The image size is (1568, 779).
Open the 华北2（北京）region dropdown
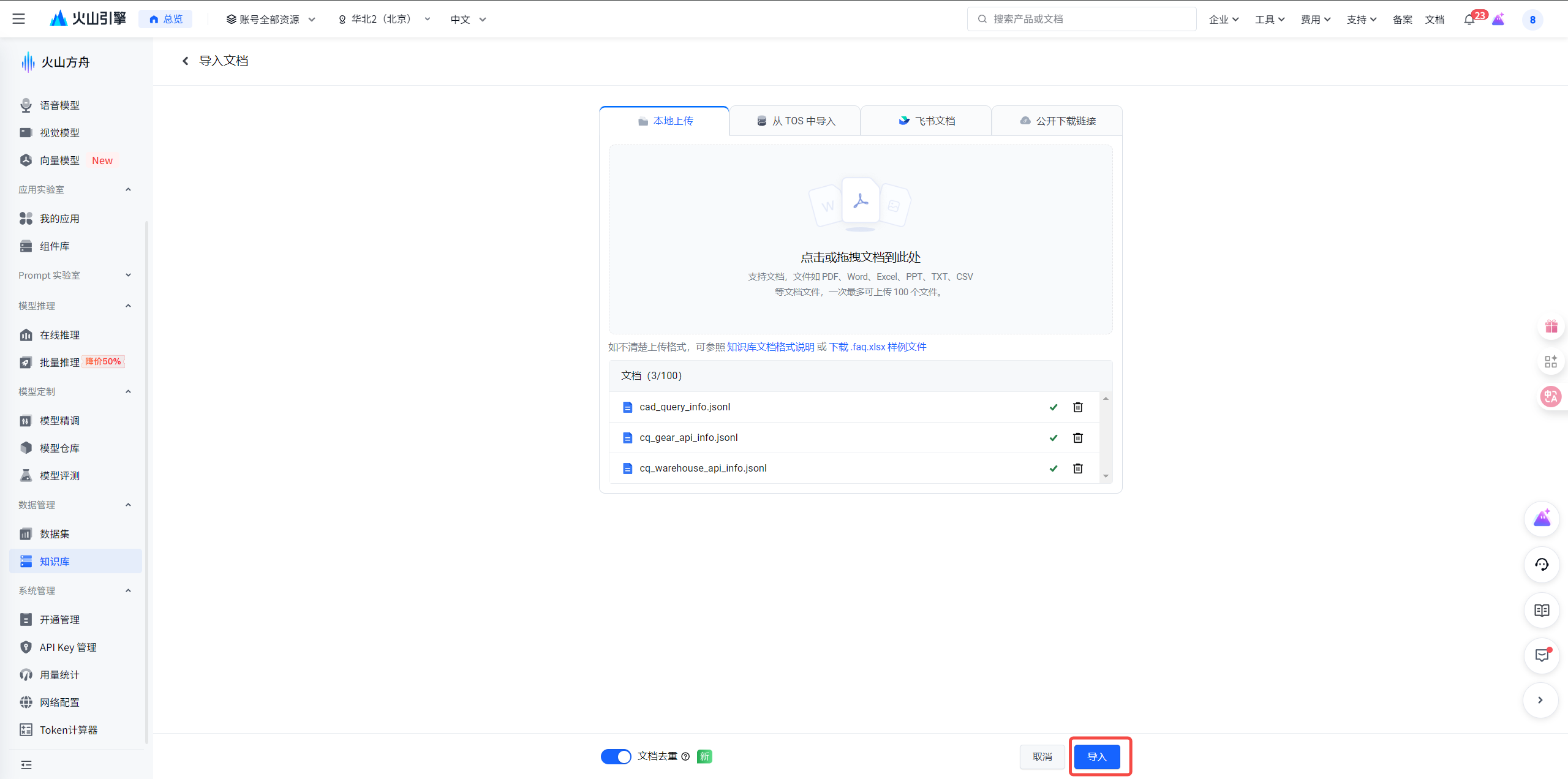click(385, 20)
